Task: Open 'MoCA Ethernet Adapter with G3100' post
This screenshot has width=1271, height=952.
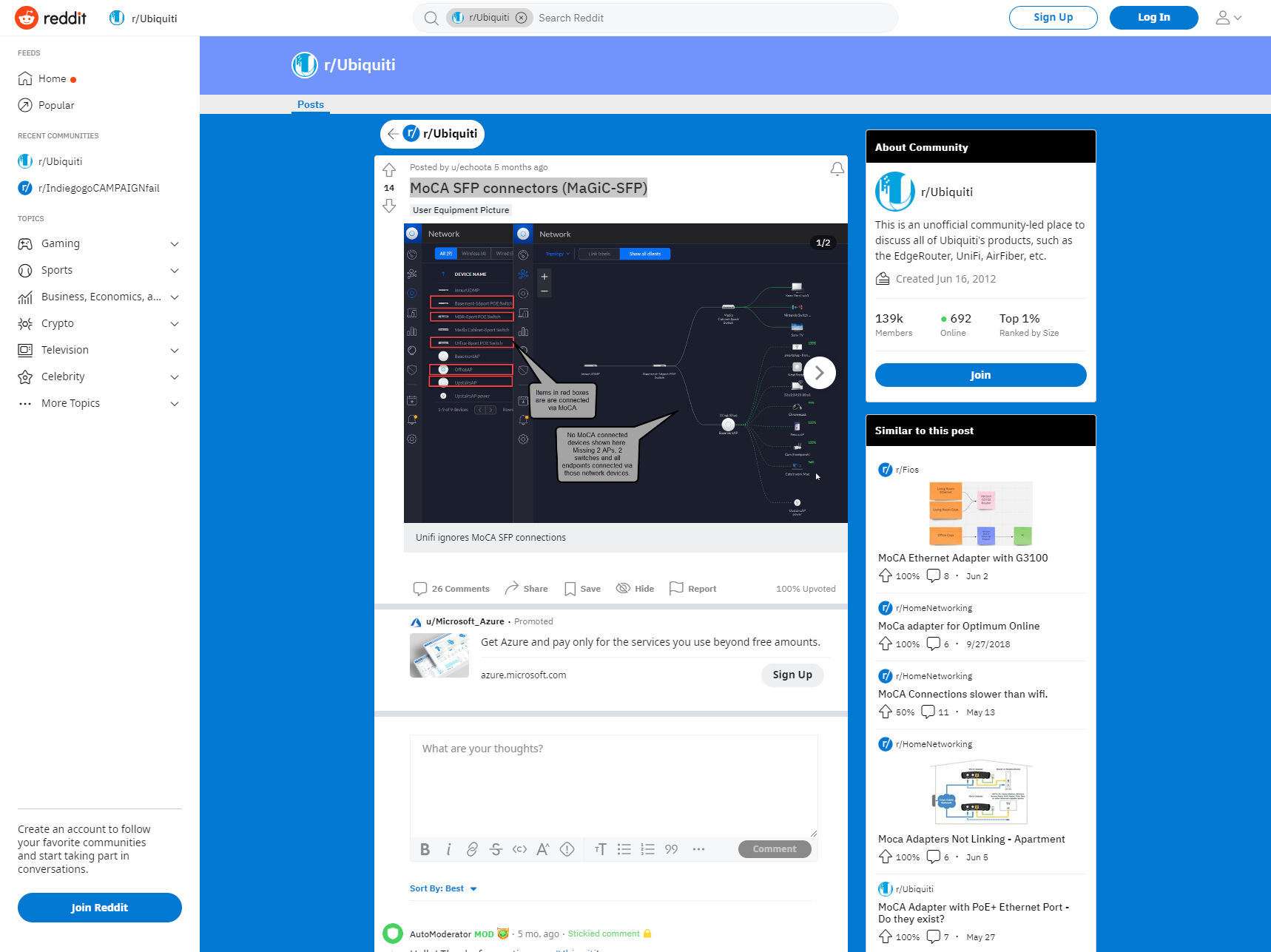Action: click(x=962, y=558)
